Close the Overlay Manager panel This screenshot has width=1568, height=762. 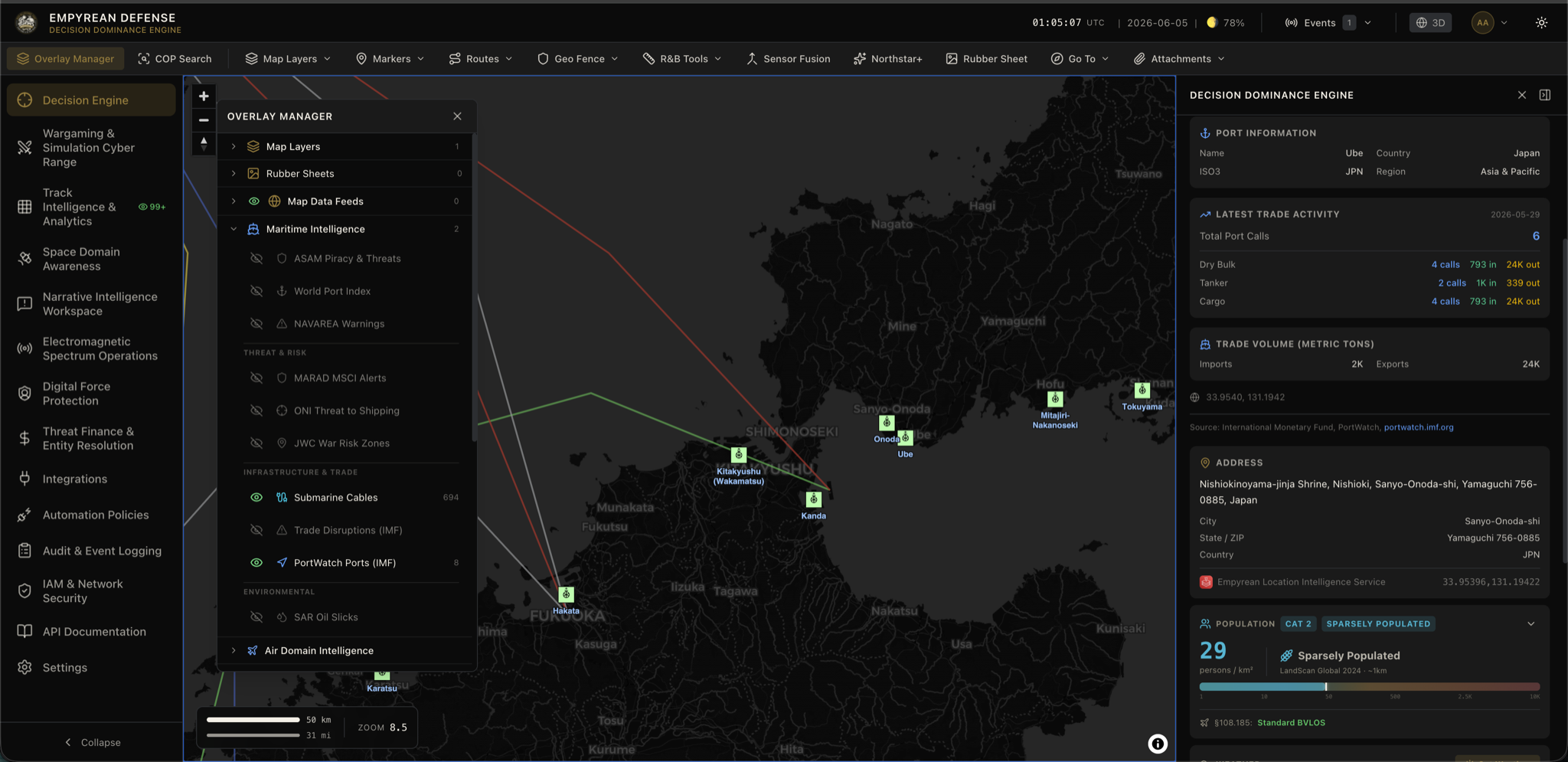457,116
